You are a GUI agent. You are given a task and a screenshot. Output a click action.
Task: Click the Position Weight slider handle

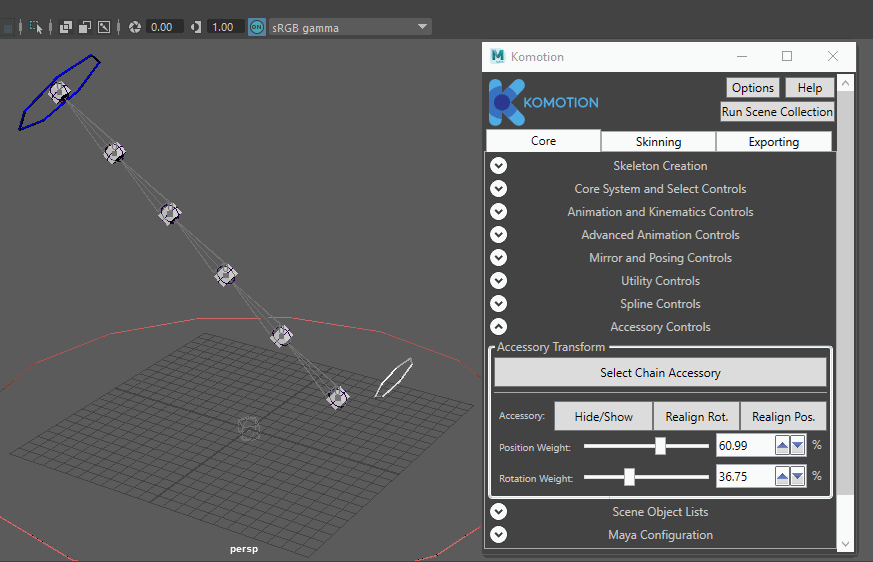[x=660, y=446]
